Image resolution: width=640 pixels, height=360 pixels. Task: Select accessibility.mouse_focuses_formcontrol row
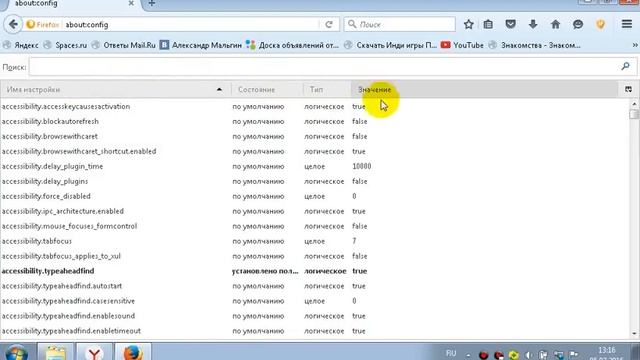(314, 226)
